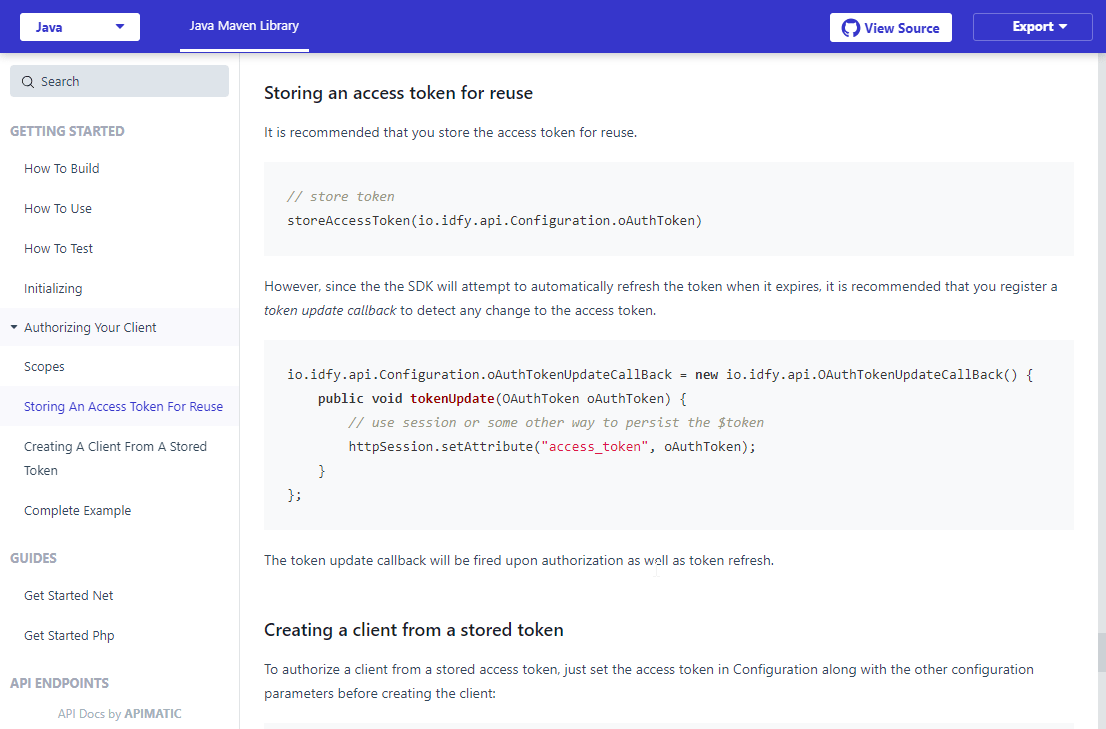The image size is (1106, 729).
Task: Switch to the Java Maven Library tab
Action: coord(244,27)
